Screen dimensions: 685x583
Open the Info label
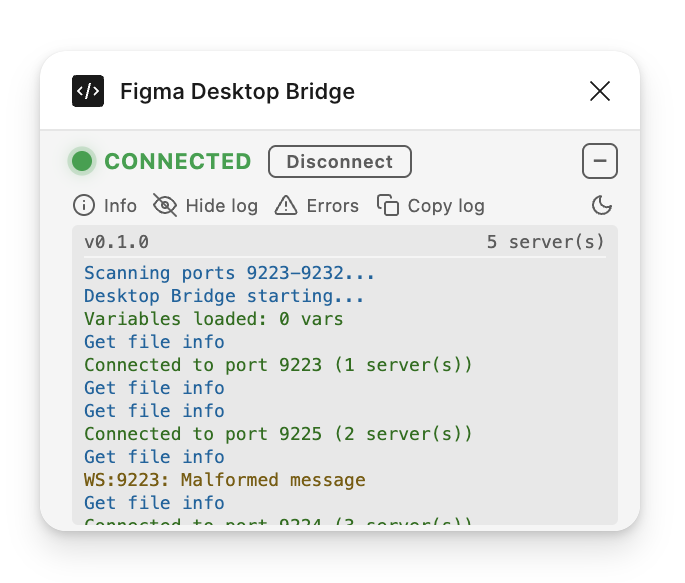[x=120, y=206]
